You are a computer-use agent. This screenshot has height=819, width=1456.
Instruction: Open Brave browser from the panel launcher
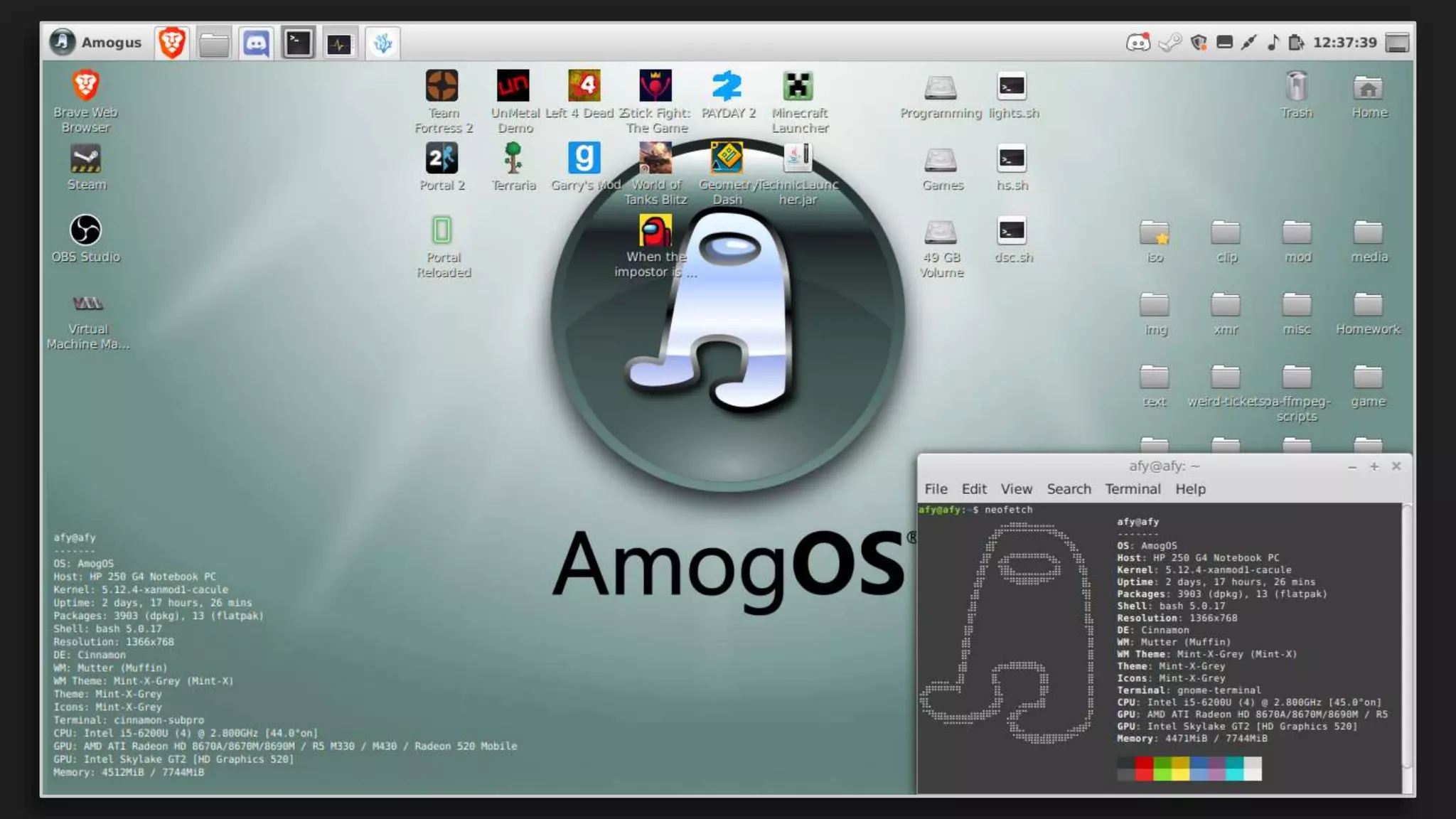171,43
